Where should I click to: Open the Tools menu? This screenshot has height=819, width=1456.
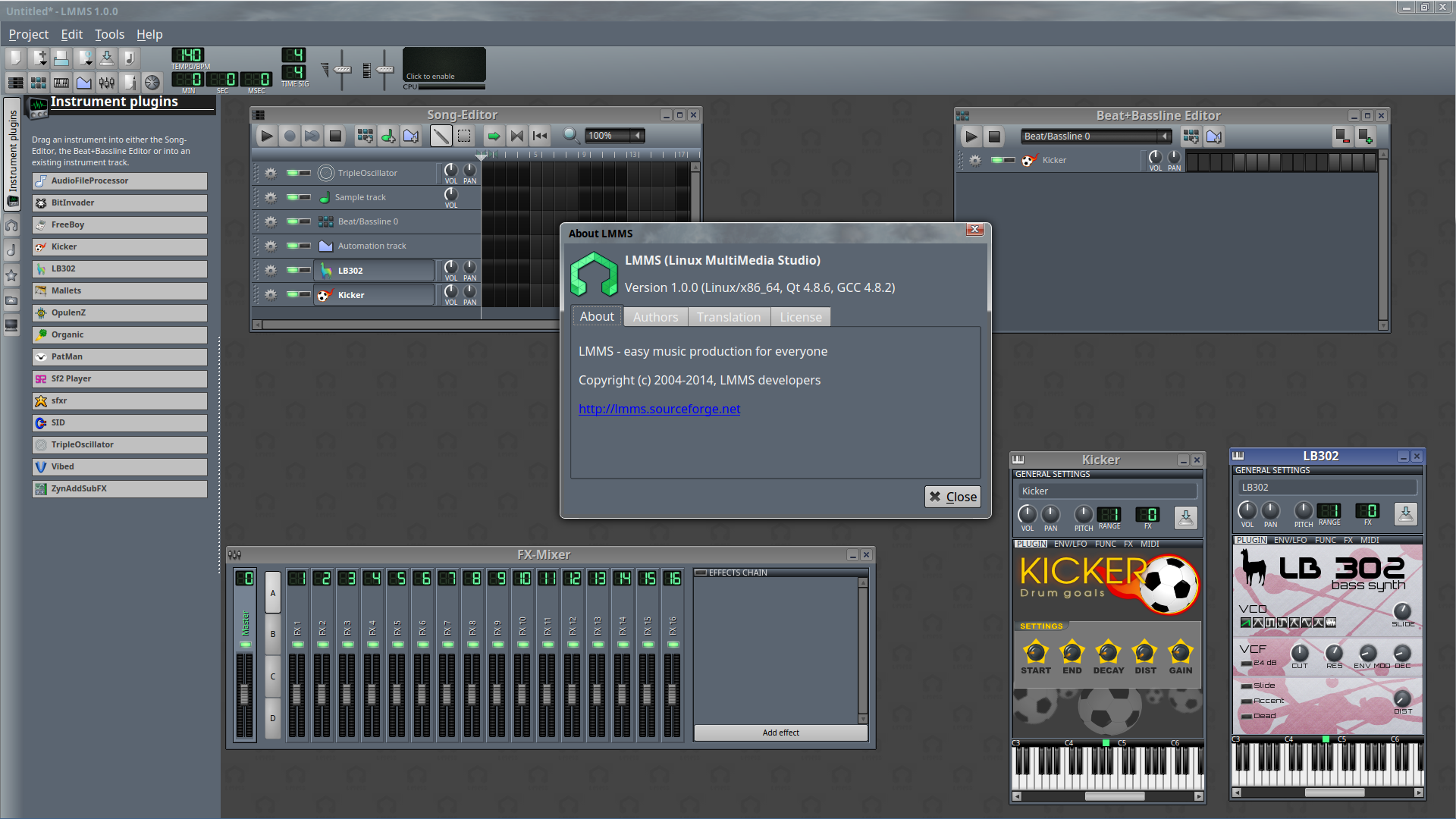point(109,34)
